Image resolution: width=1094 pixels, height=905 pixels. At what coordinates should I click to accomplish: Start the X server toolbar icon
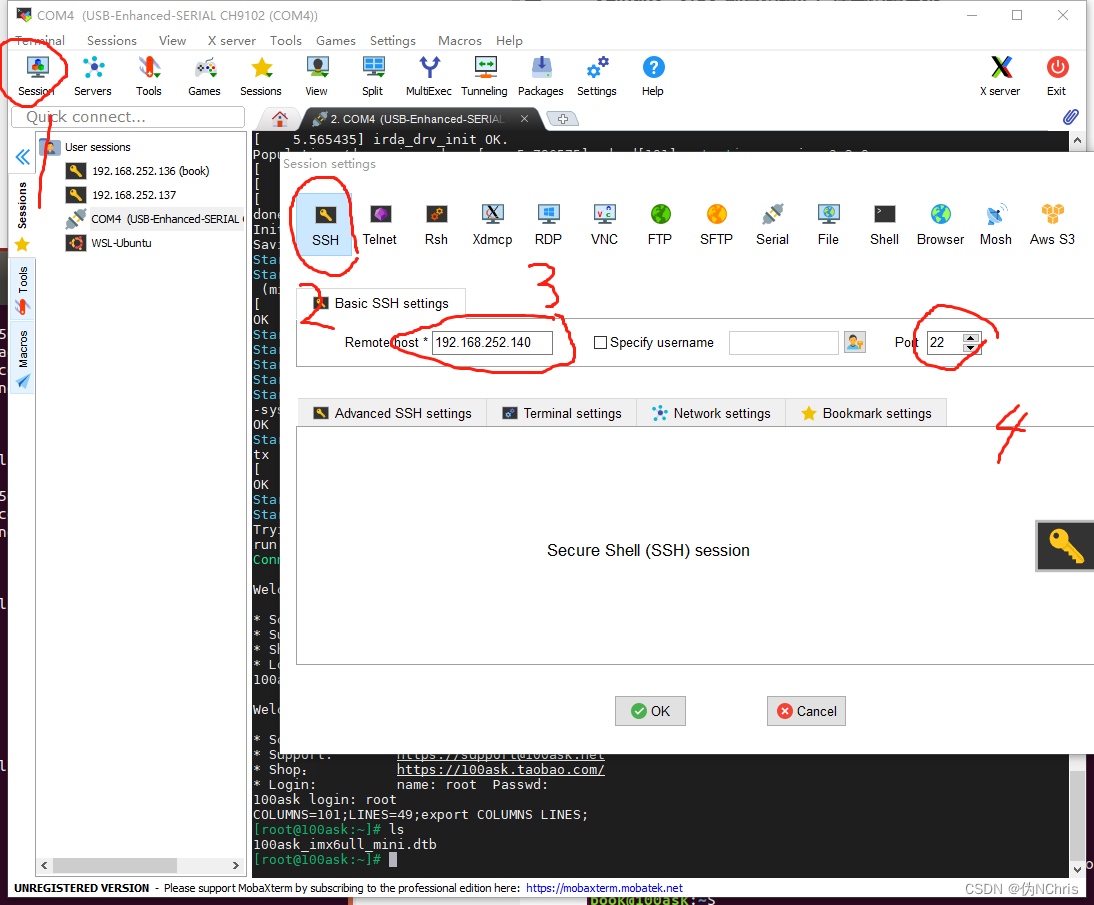1001,76
